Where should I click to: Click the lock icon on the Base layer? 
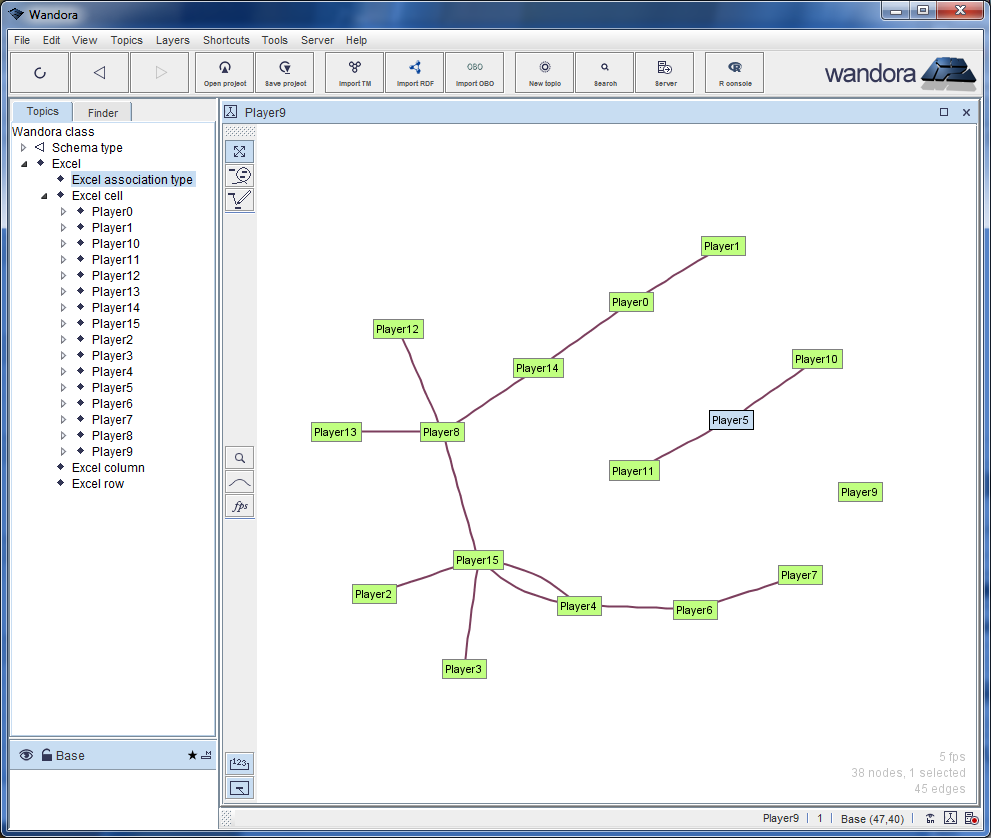(x=48, y=755)
